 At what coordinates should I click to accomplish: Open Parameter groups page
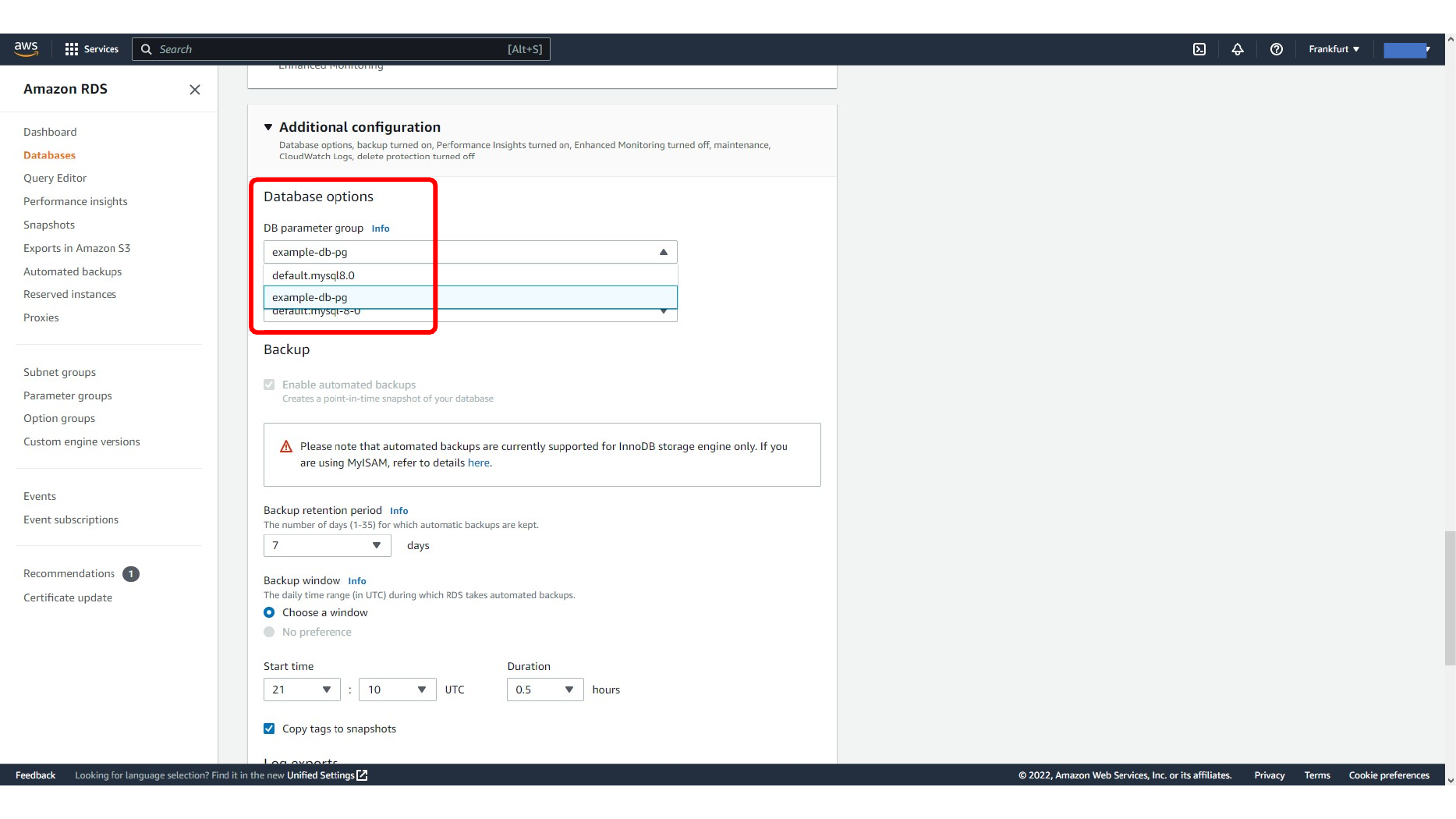68,395
